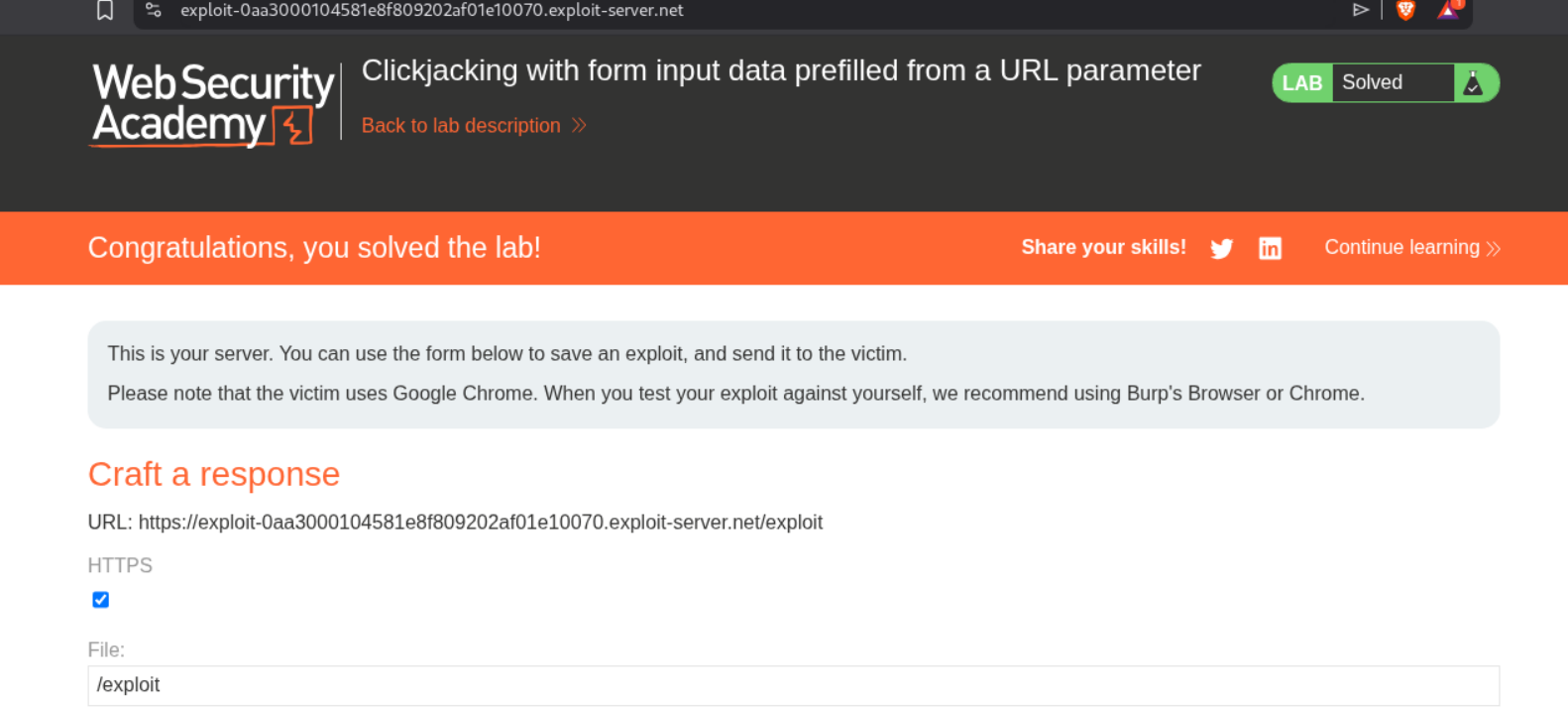Click the lab flask icon

point(1474,83)
